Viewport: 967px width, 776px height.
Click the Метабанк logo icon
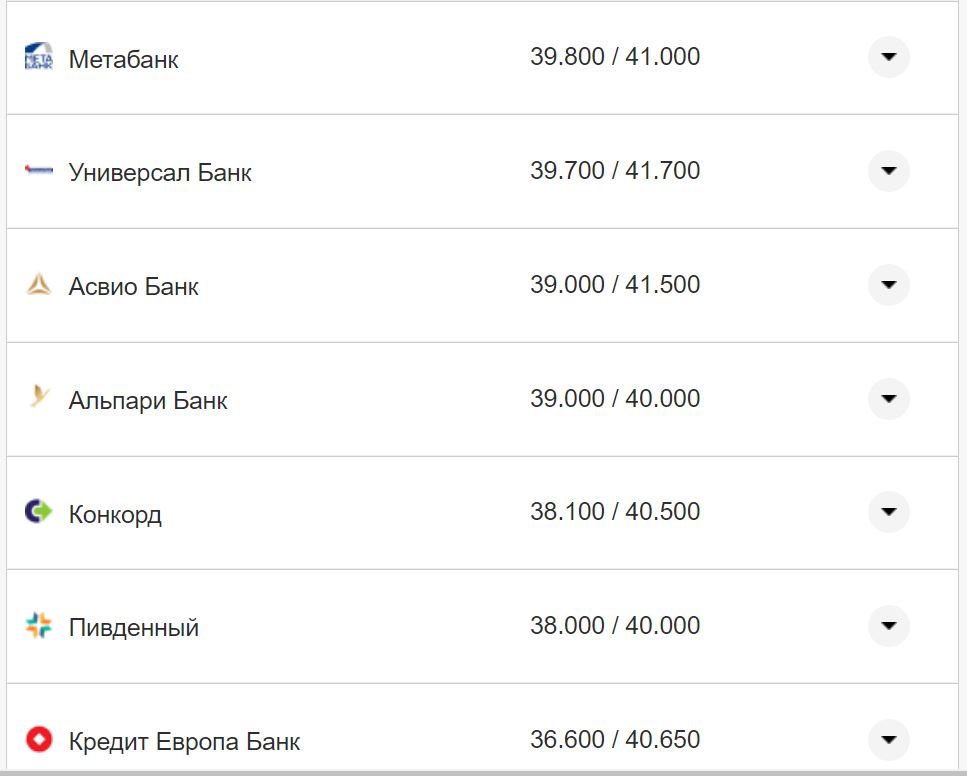pos(38,57)
